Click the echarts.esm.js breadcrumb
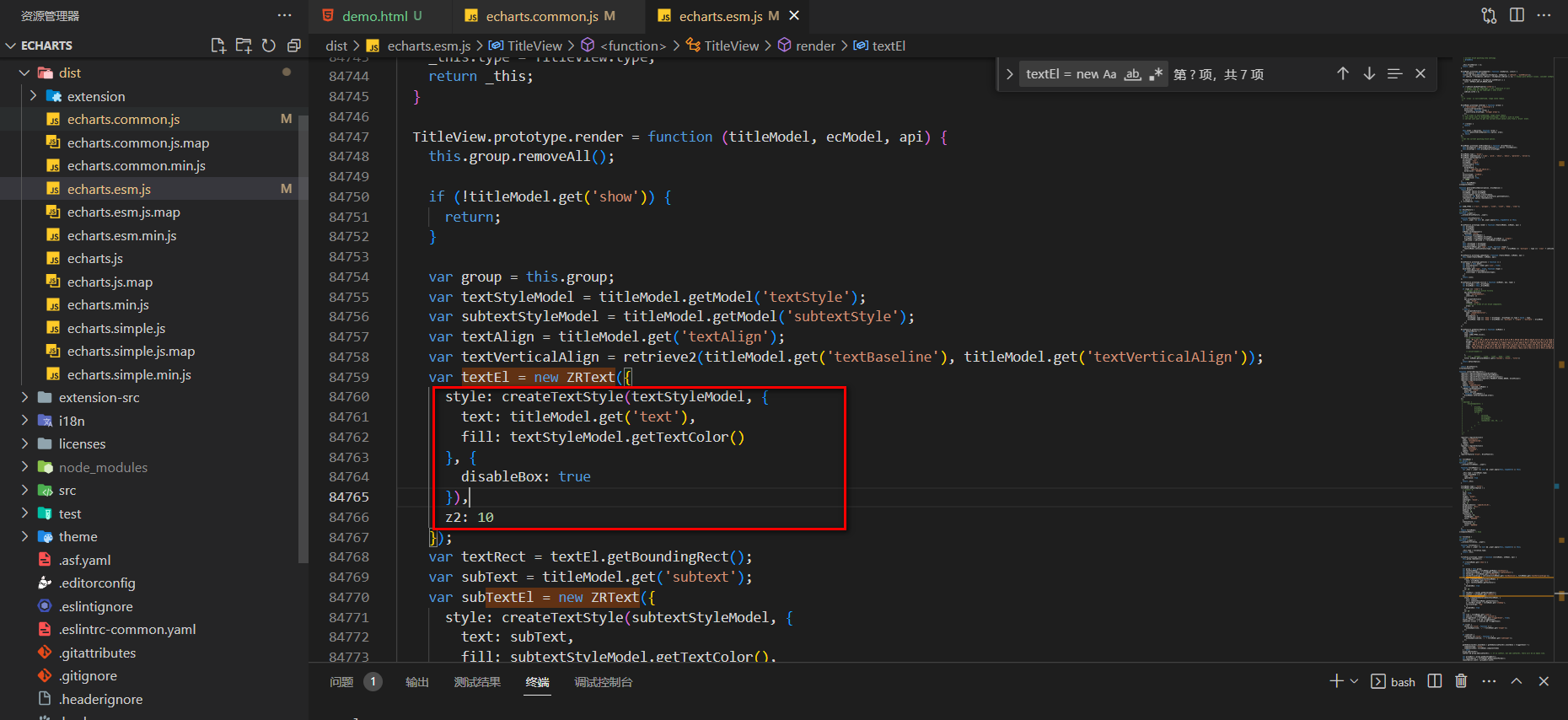This screenshot has width=1568, height=720. point(420,46)
